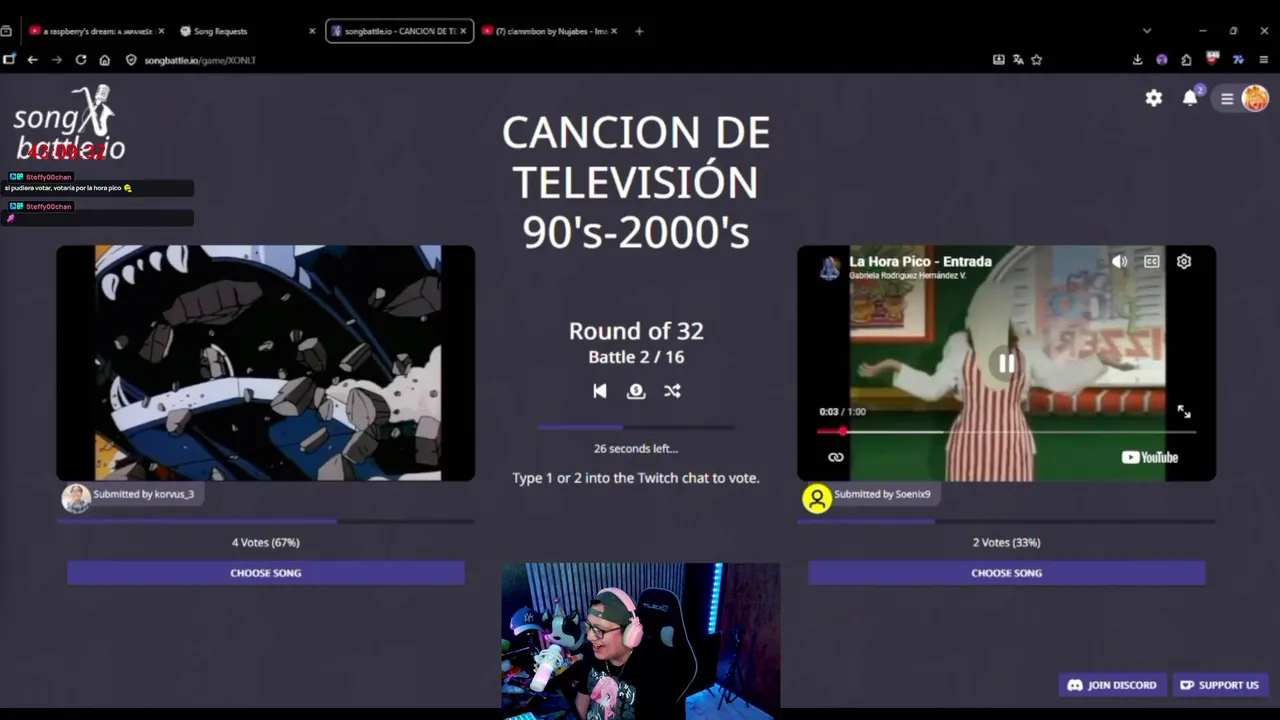Open a new browser tab
1280x720 pixels.
[x=639, y=31]
